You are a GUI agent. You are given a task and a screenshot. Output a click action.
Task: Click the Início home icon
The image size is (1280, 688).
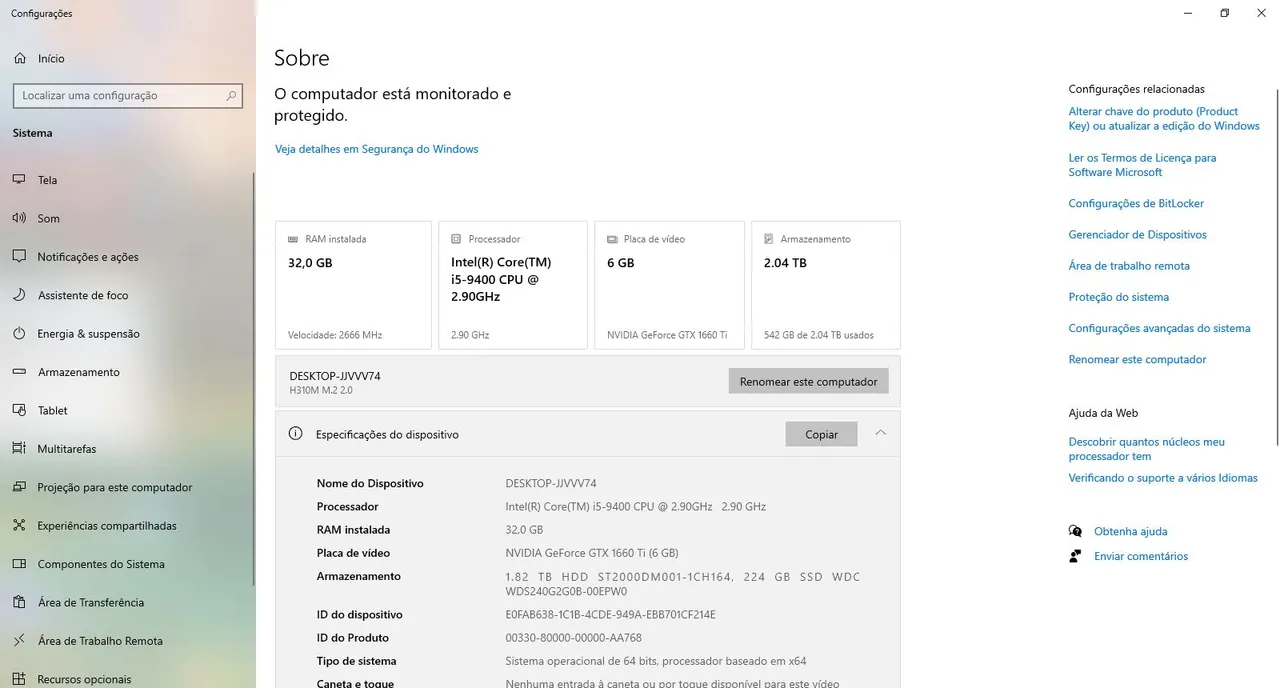[x=19, y=59]
